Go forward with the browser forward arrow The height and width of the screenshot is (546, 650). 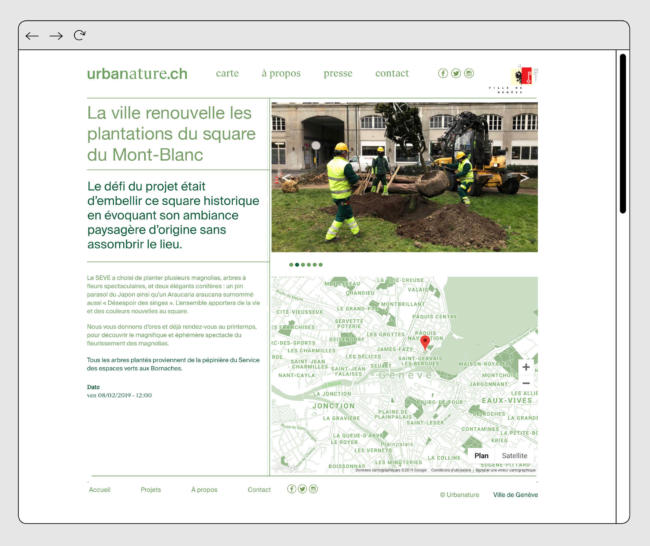[x=56, y=36]
